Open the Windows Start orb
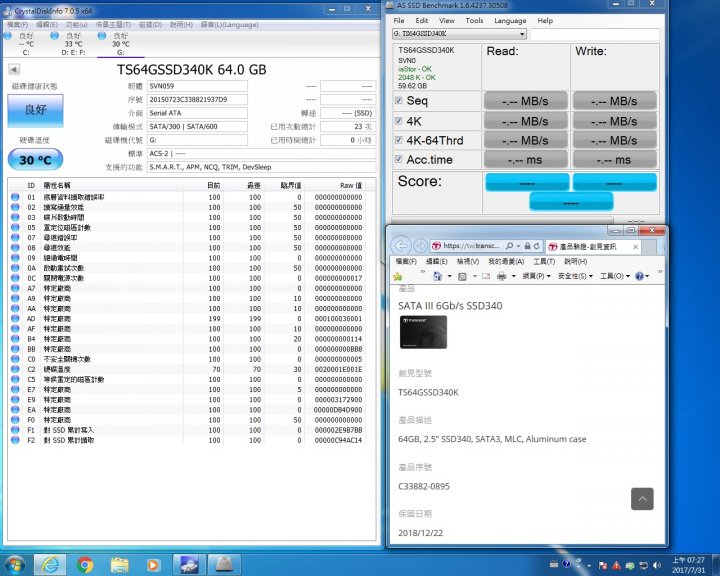 click(x=14, y=565)
